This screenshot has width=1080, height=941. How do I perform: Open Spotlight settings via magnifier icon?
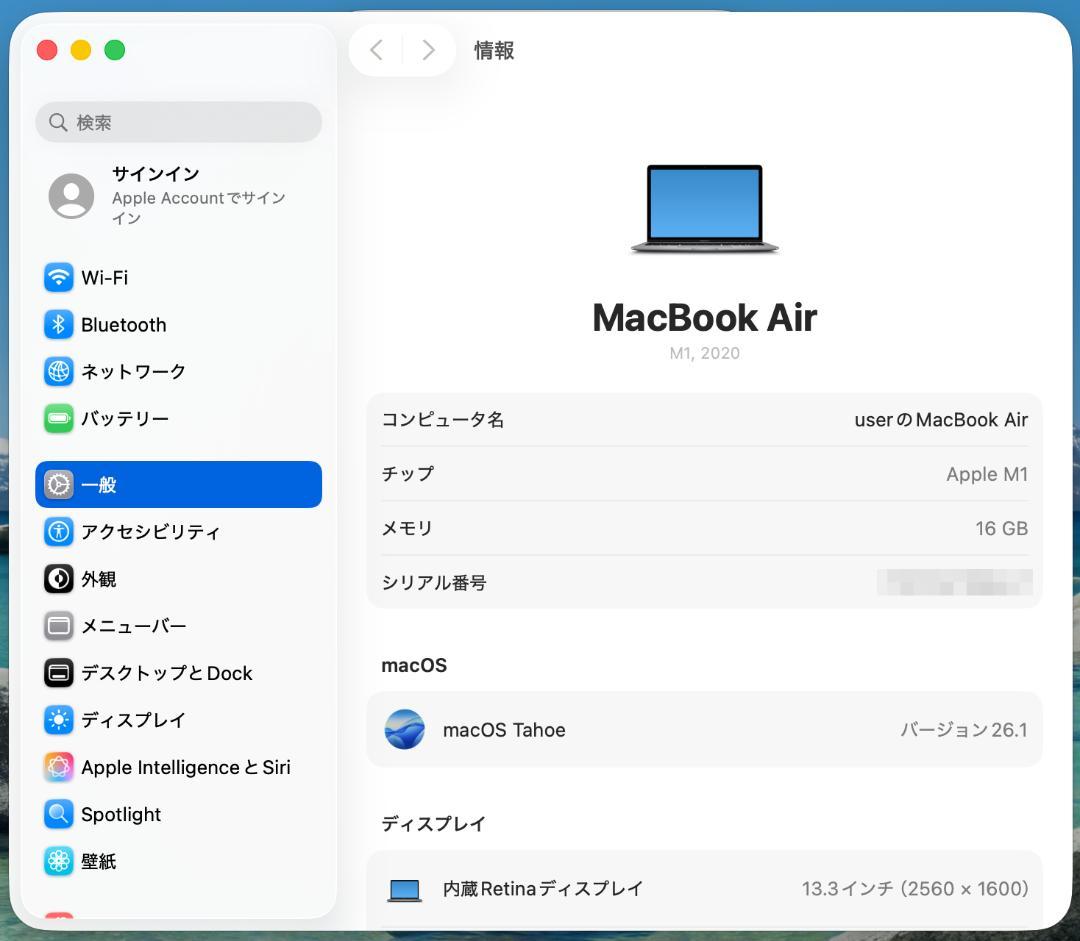pos(58,814)
